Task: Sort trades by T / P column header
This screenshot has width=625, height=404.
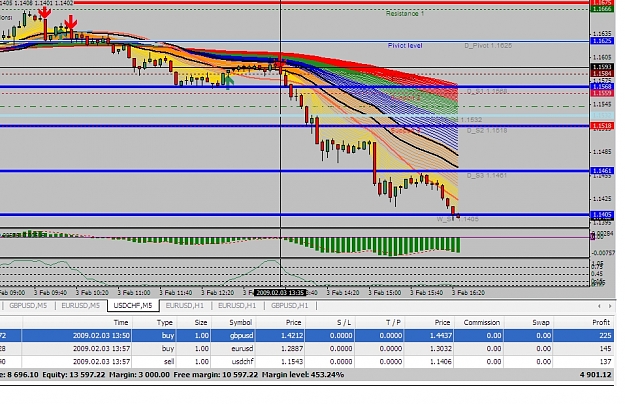Action: click(393, 322)
